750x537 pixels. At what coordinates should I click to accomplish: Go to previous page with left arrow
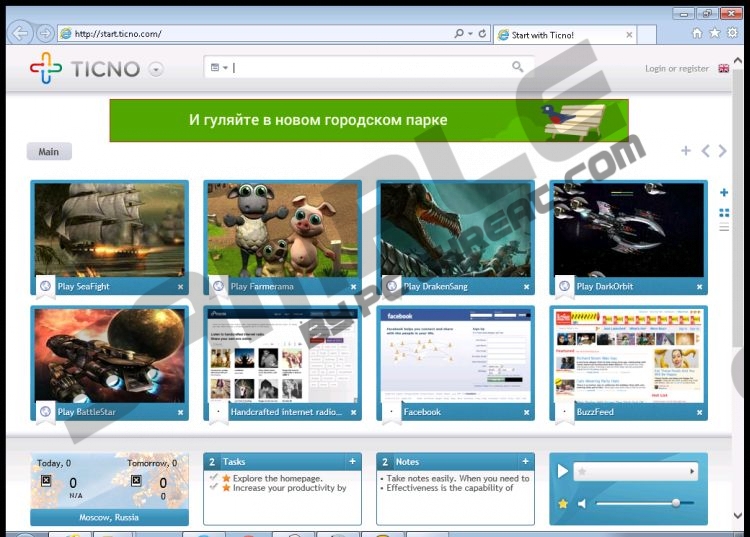pyautogui.click(x=705, y=151)
